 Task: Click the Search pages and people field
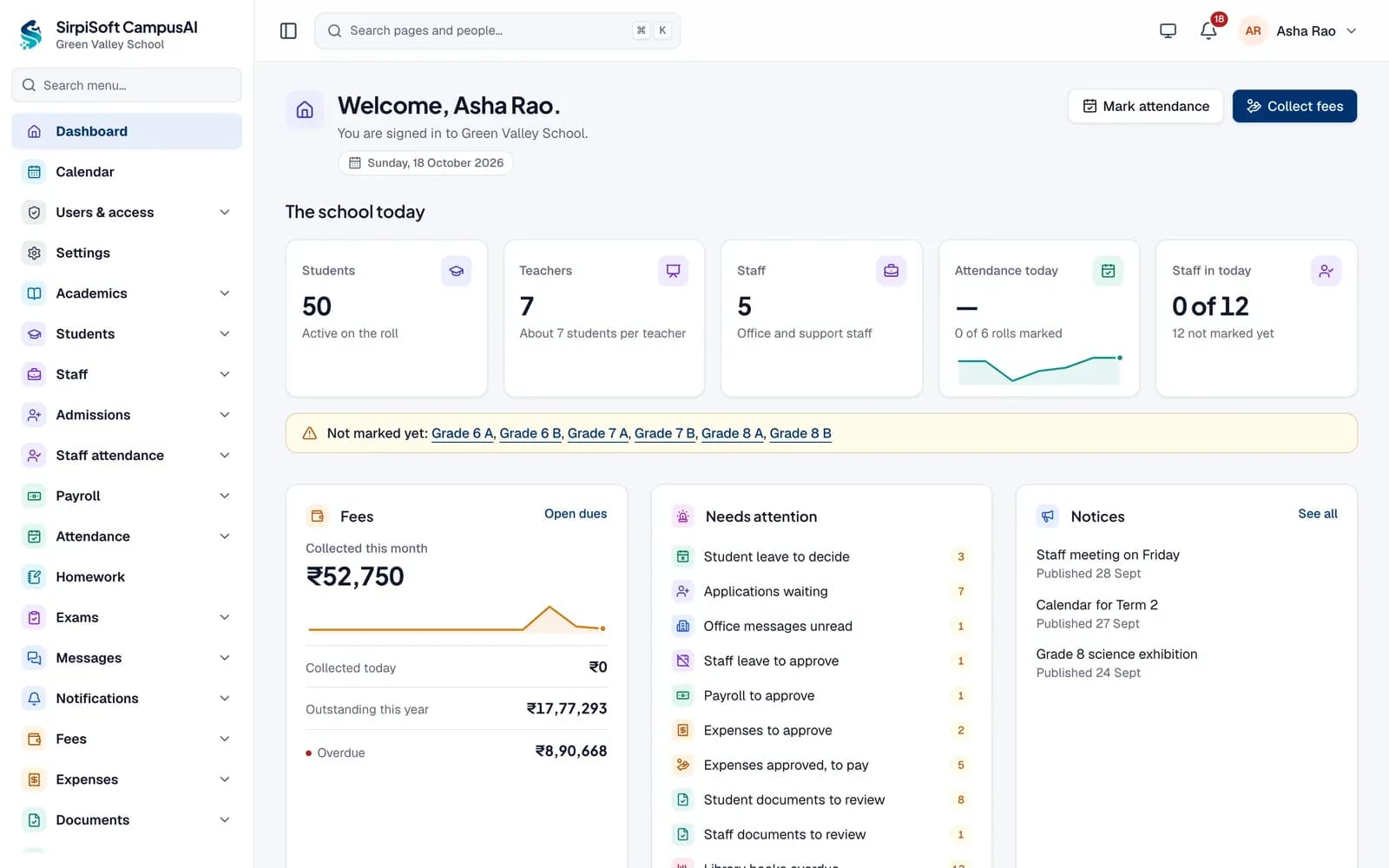[497, 30]
